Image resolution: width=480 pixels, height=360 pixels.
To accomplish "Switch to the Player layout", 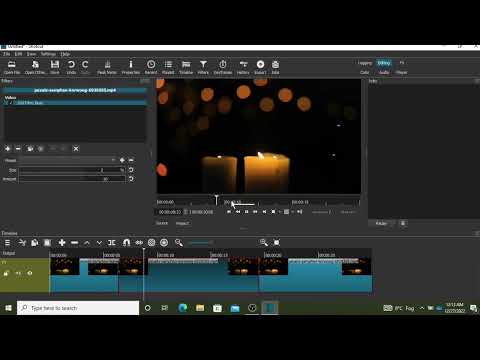I will [x=401, y=72].
